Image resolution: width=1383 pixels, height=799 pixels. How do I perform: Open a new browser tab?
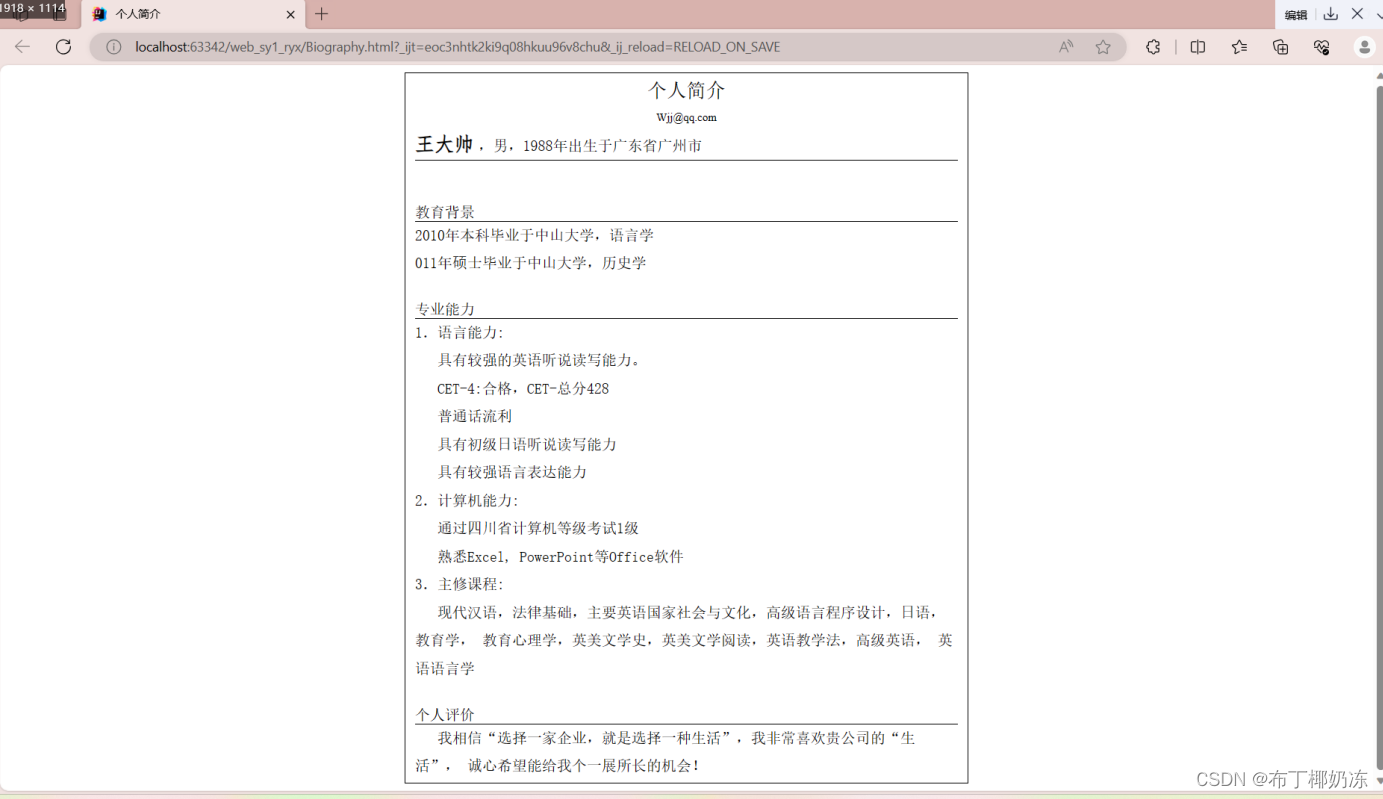321,14
